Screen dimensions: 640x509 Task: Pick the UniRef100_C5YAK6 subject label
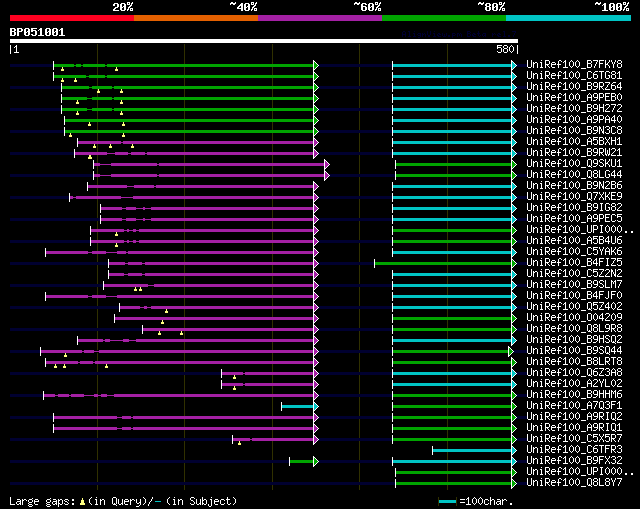click(574, 251)
